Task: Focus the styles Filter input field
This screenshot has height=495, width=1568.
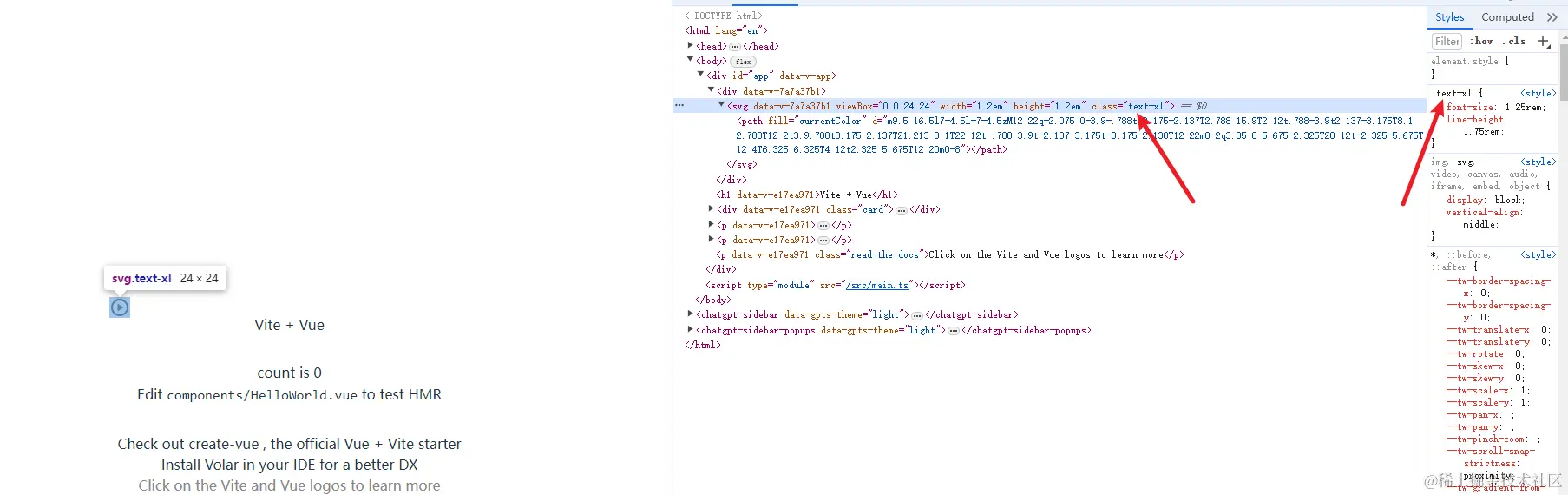Action: [1447, 41]
